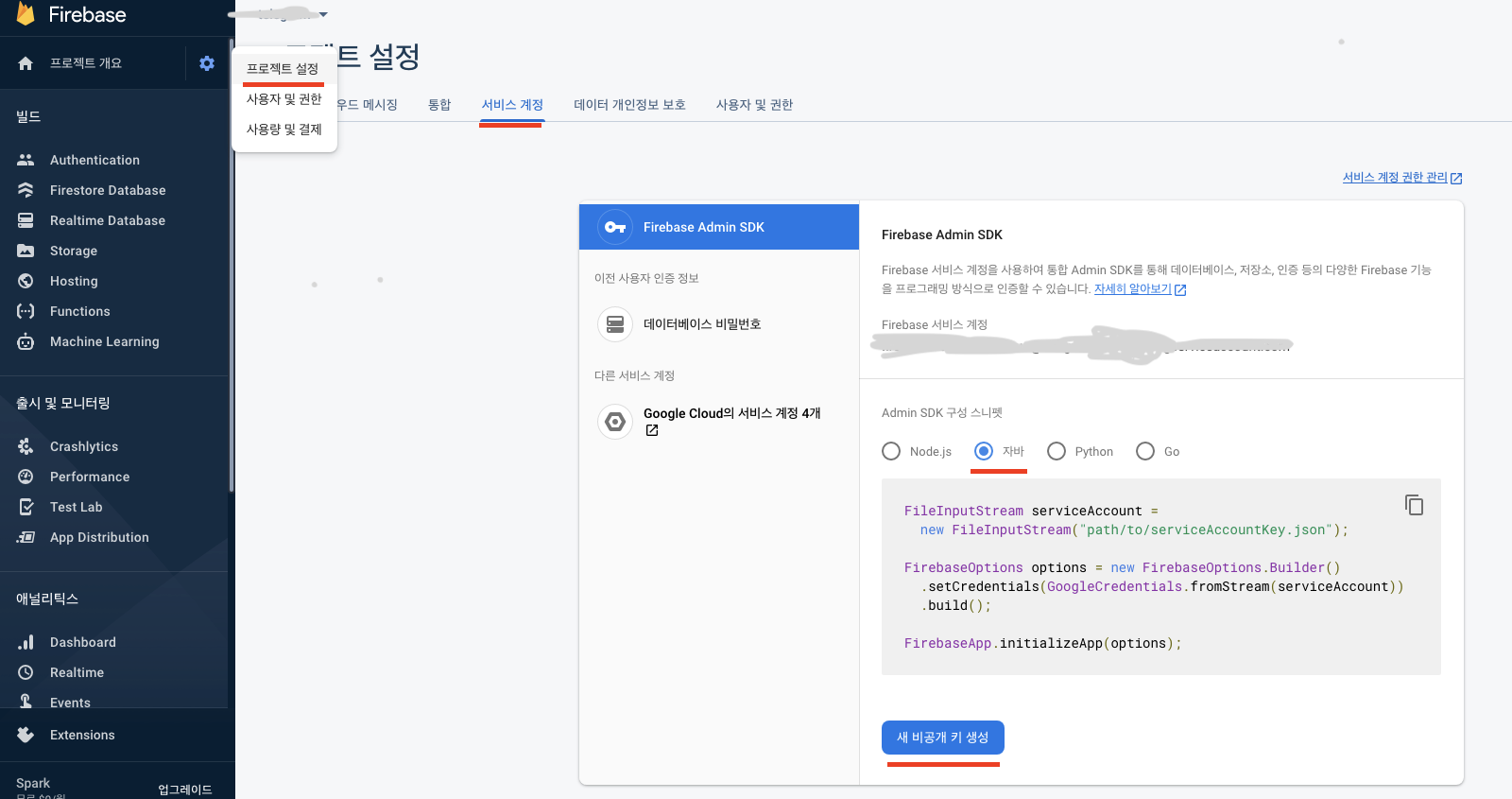Screen dimensions: 1512x799
Task: Select the 자바 radio button
Action: click(984, 451)
